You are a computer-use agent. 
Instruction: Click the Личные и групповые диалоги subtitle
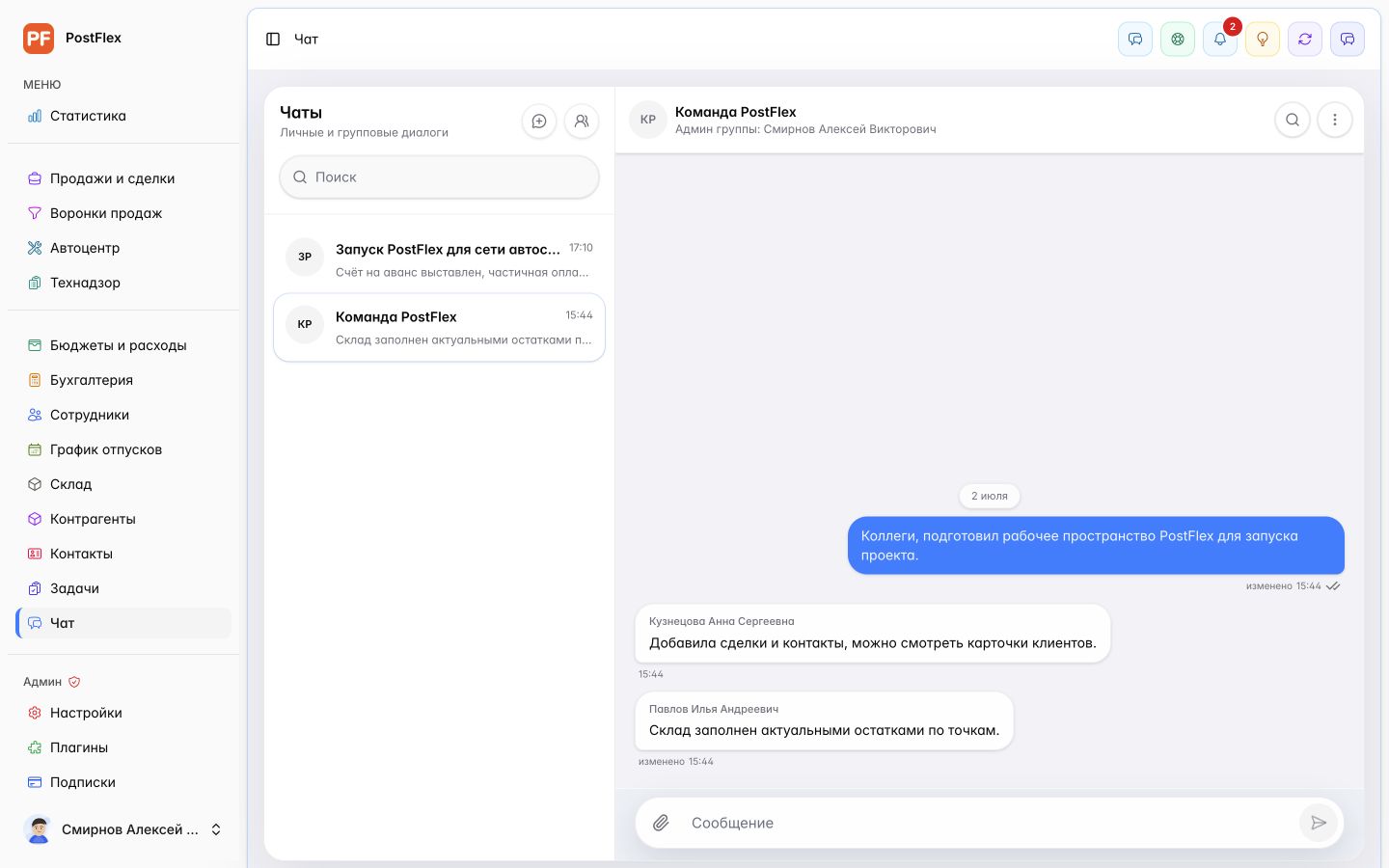click(364, 133)
